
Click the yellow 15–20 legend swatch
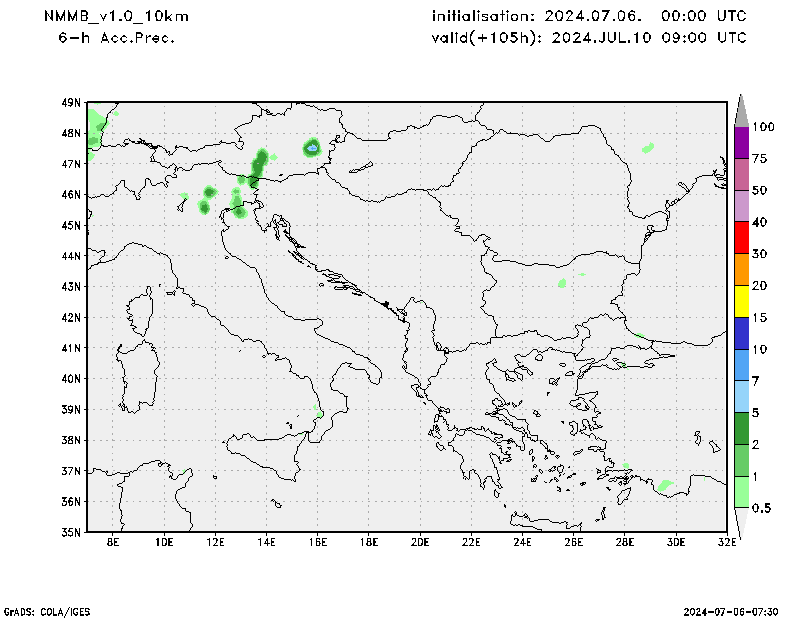click(741, 301)
